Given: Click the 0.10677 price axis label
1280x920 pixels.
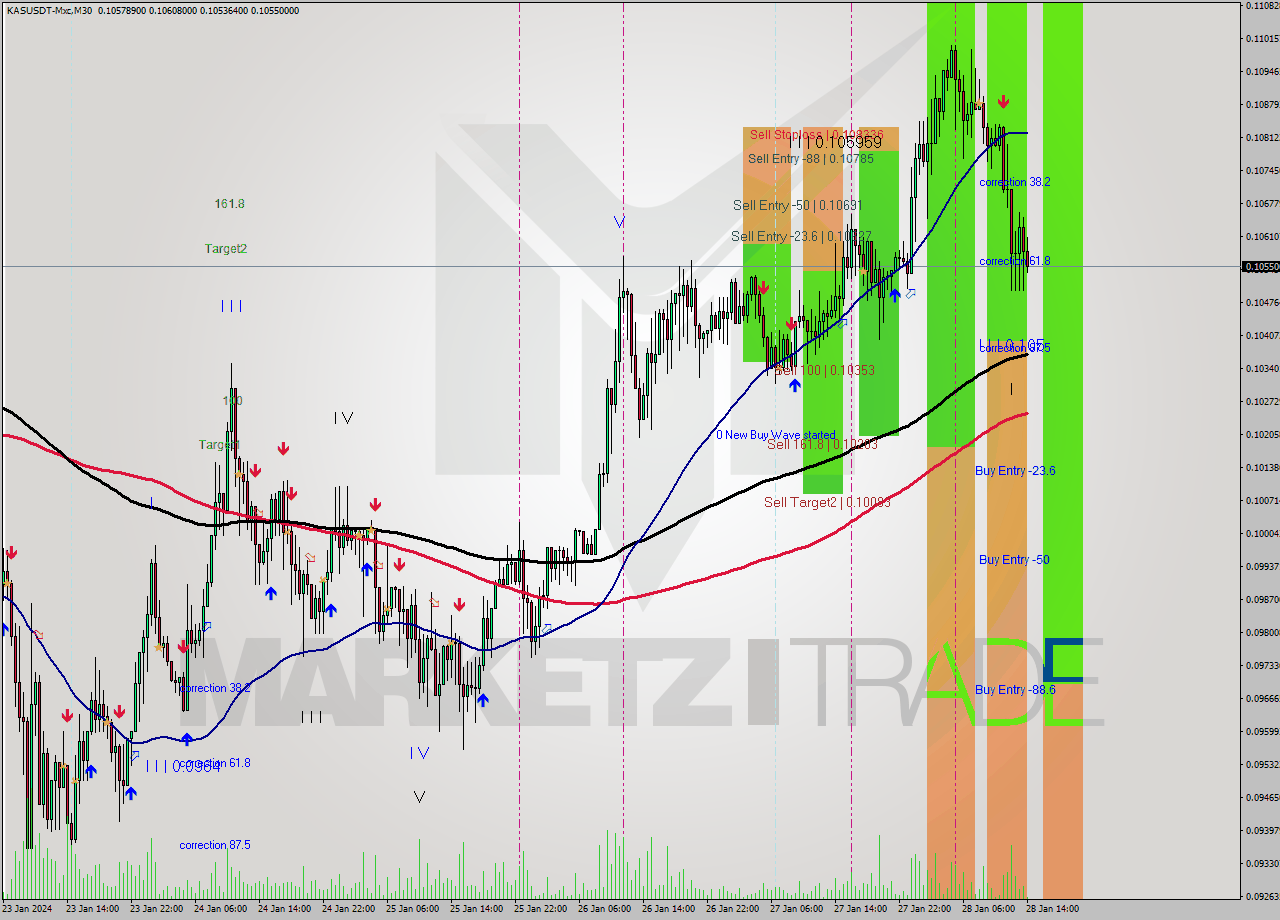Looking at the screenshot, I should coord(1261,204).
